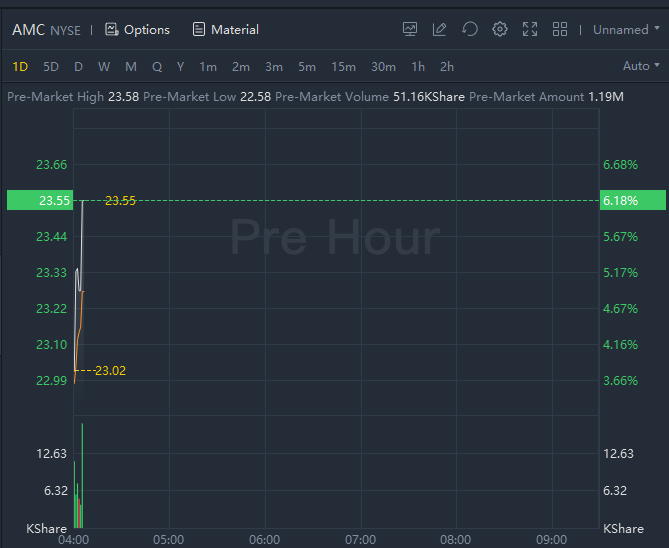Activate the drawing pencil tool
This screenshot has height=548, width=669.
tap(440, 30)
